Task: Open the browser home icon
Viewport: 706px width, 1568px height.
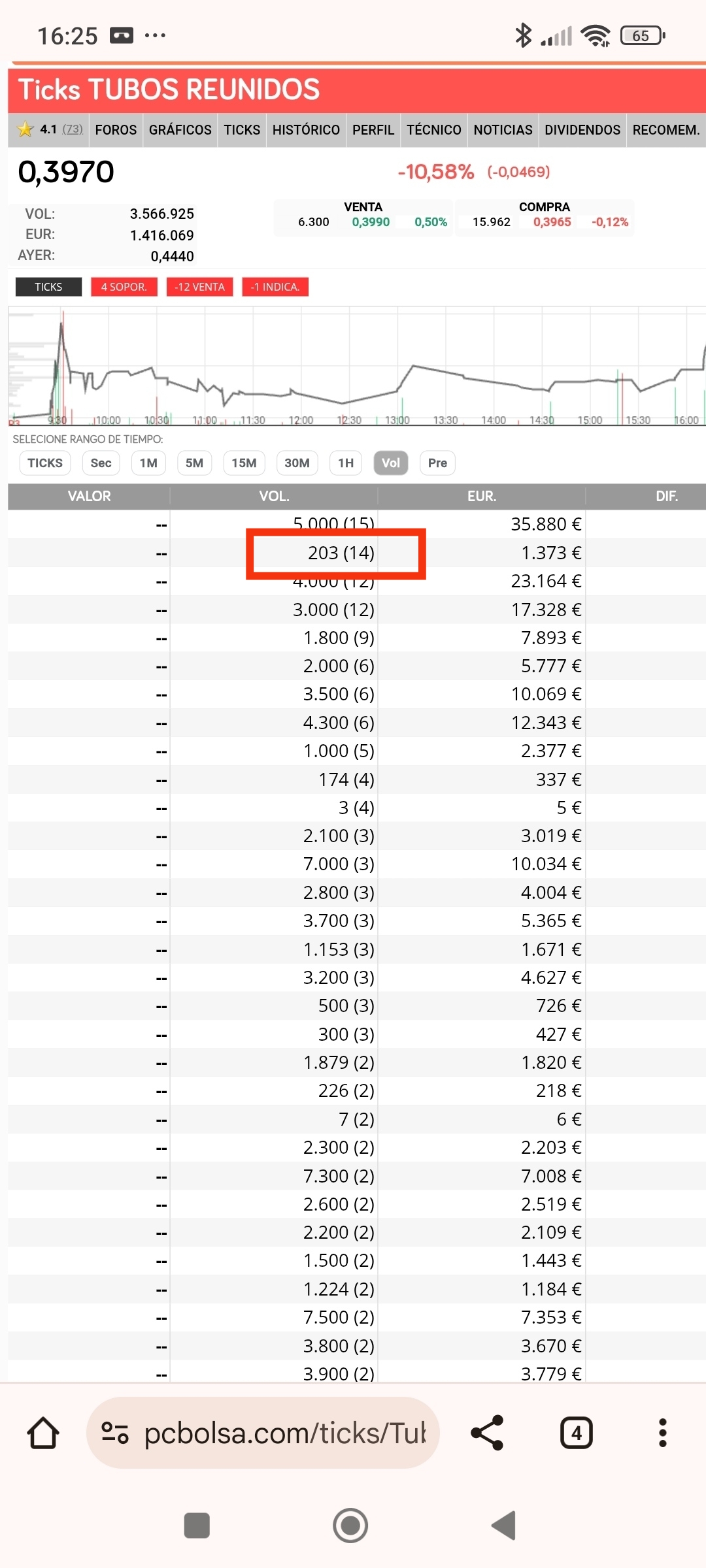Action: tap(43, 1433)
